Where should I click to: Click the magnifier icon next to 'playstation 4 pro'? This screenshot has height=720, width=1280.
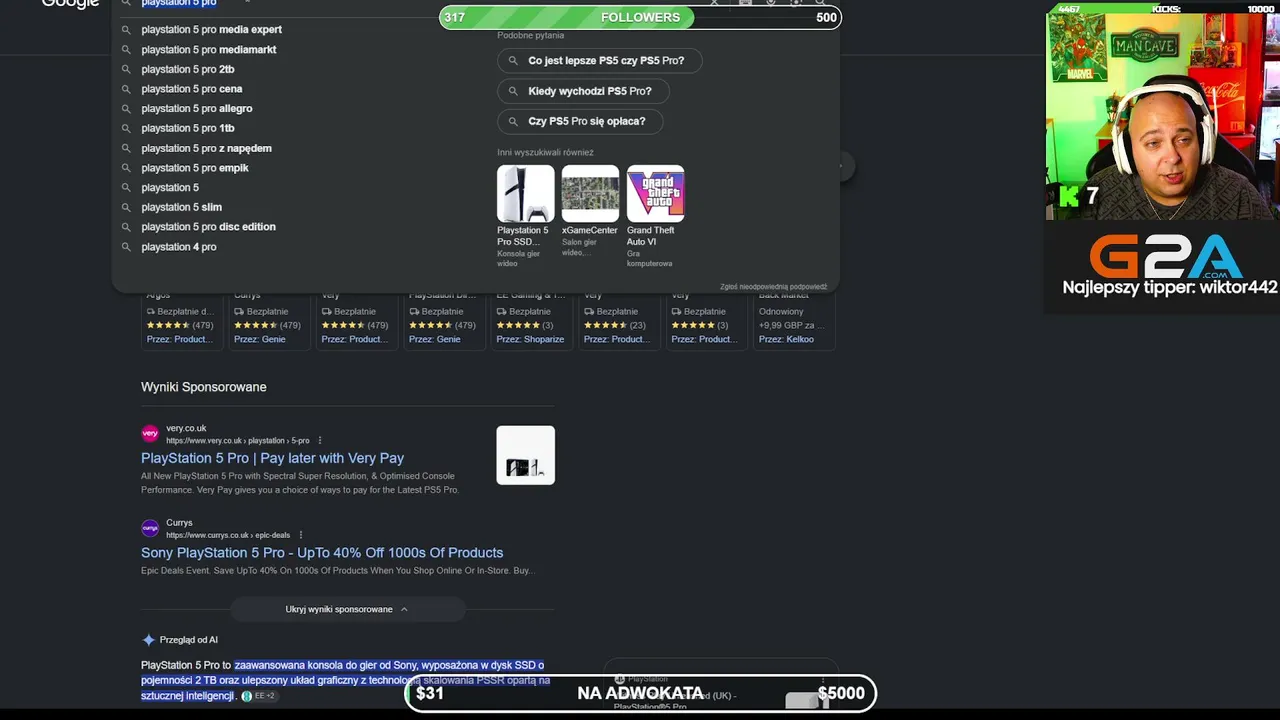pyautogui.click(x=126, y=247)
